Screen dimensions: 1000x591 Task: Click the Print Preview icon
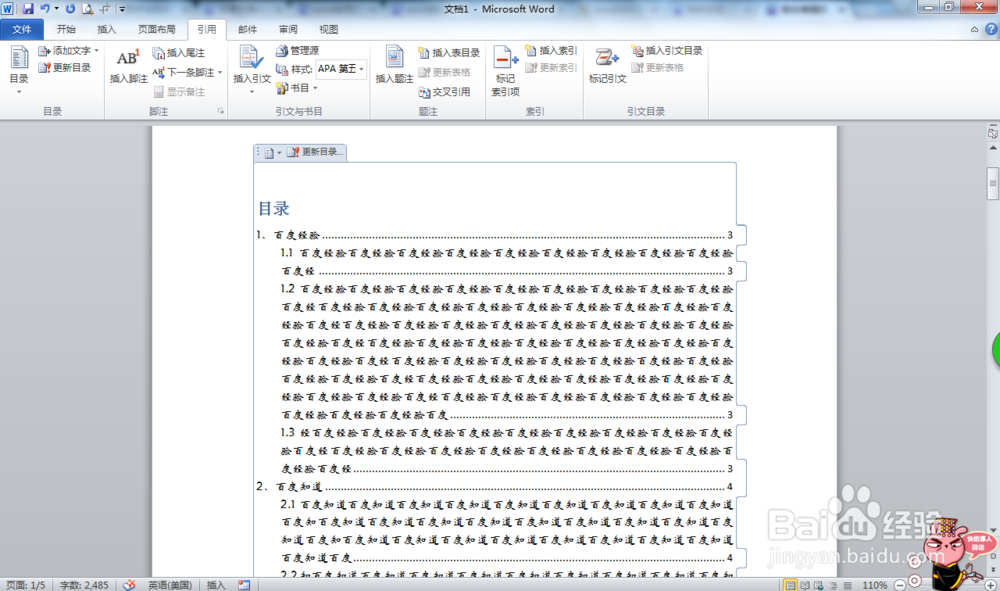click(87, 9)
